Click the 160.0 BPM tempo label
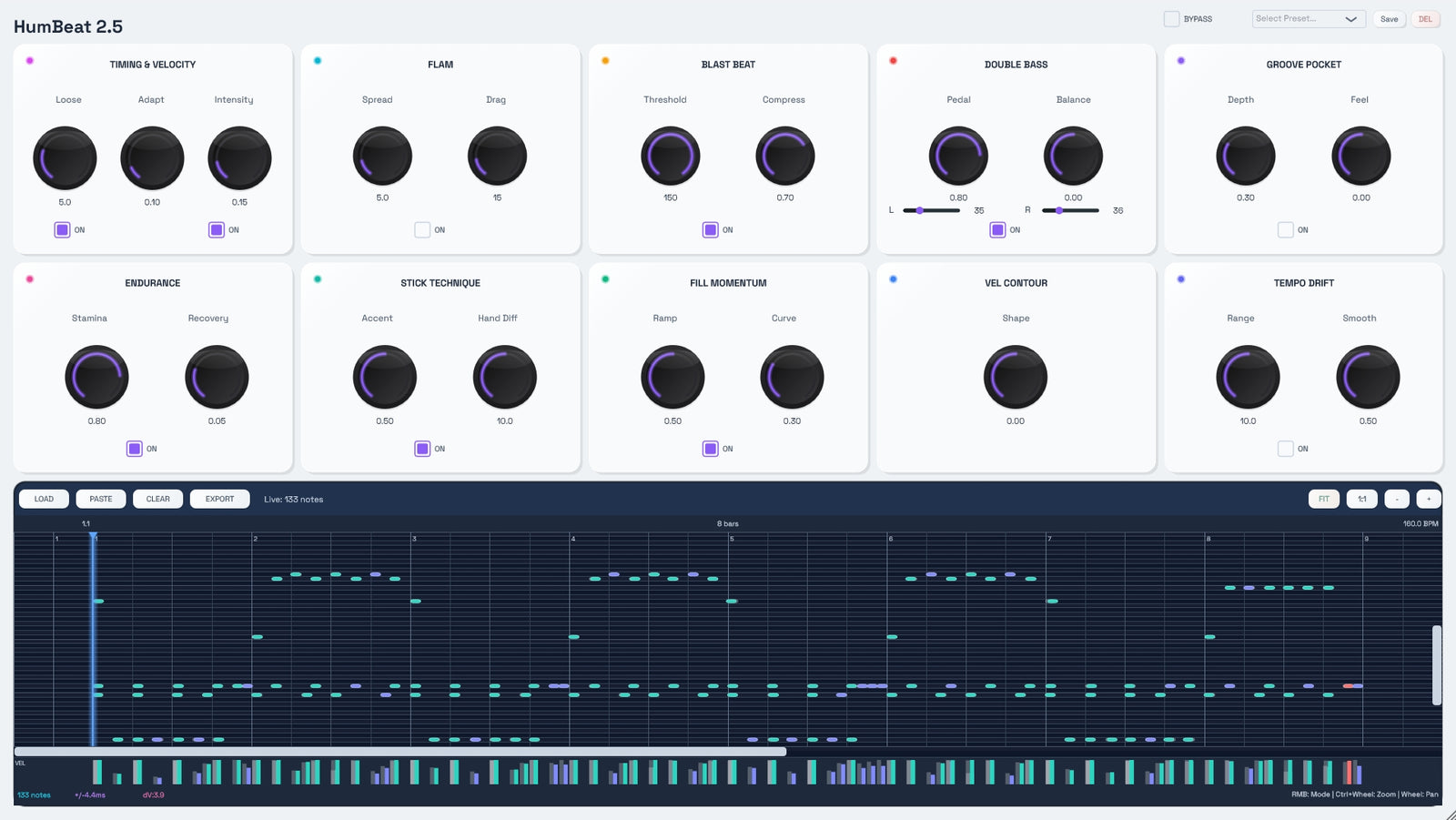 [1421, 524]
